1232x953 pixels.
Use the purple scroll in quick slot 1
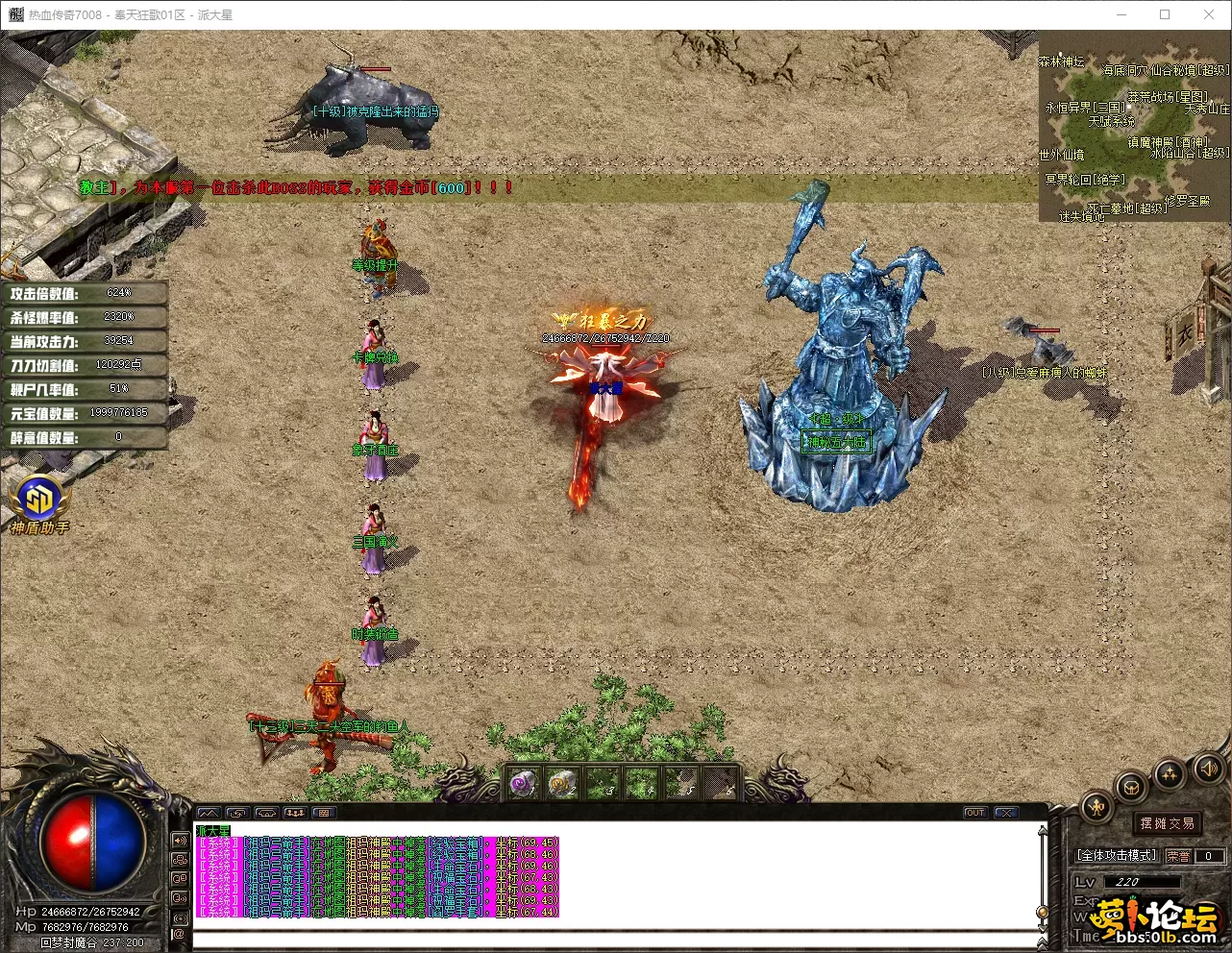pyautogui.click(x=522, y=783)
